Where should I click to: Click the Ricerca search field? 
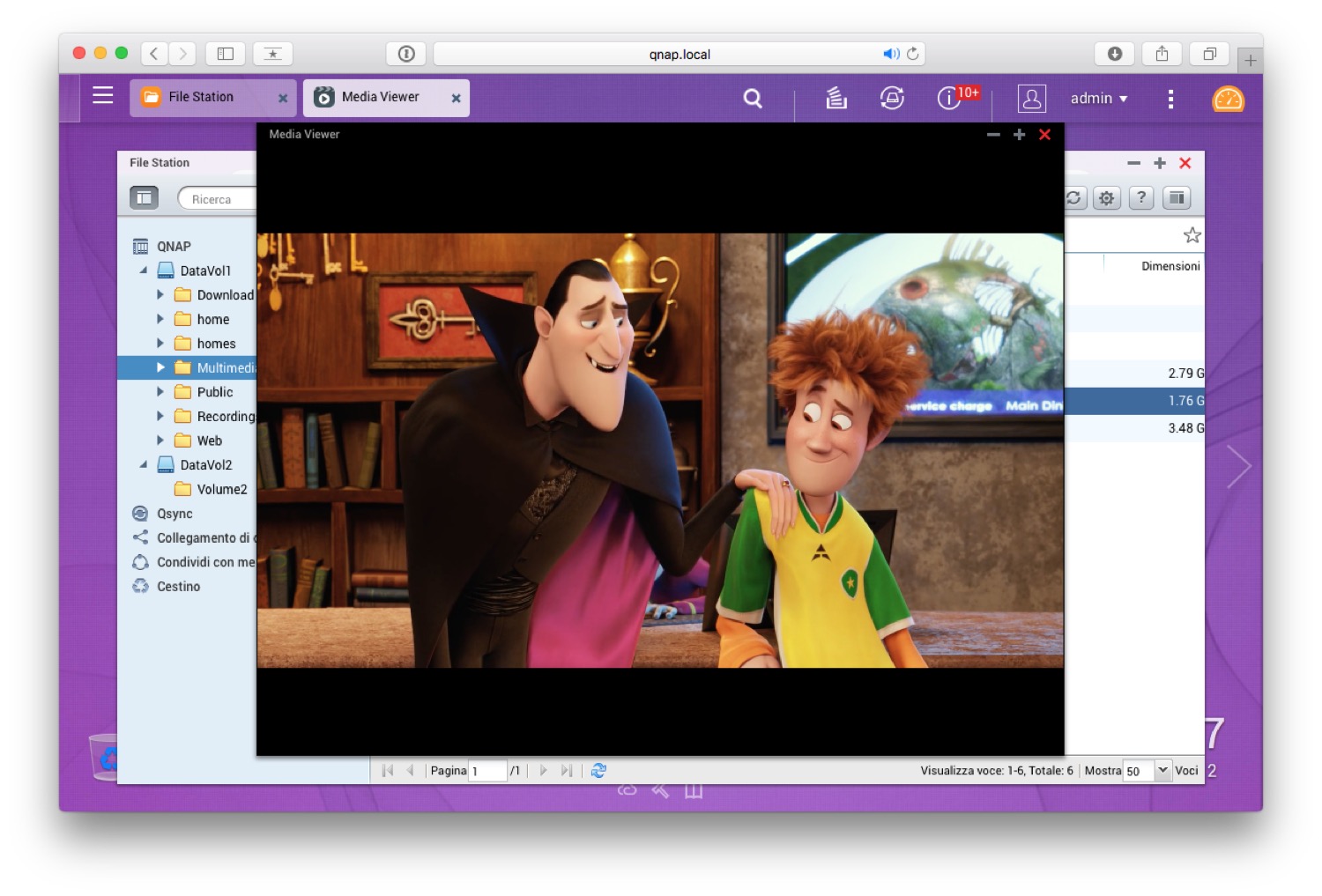tap(217, 199)
